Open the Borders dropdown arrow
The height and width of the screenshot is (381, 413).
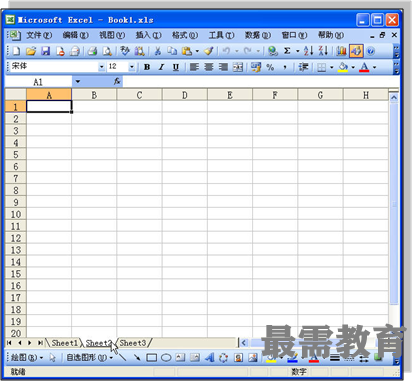[332, 67]
